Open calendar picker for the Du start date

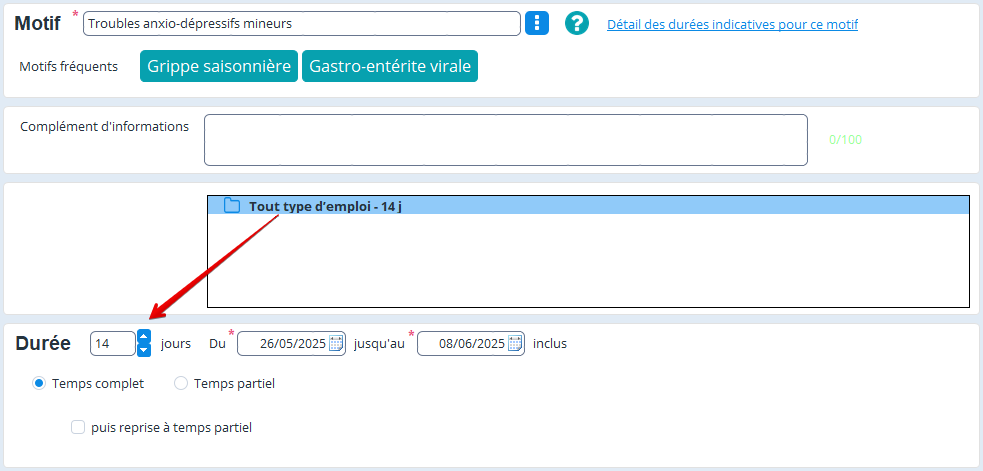[x=336, y=344]
